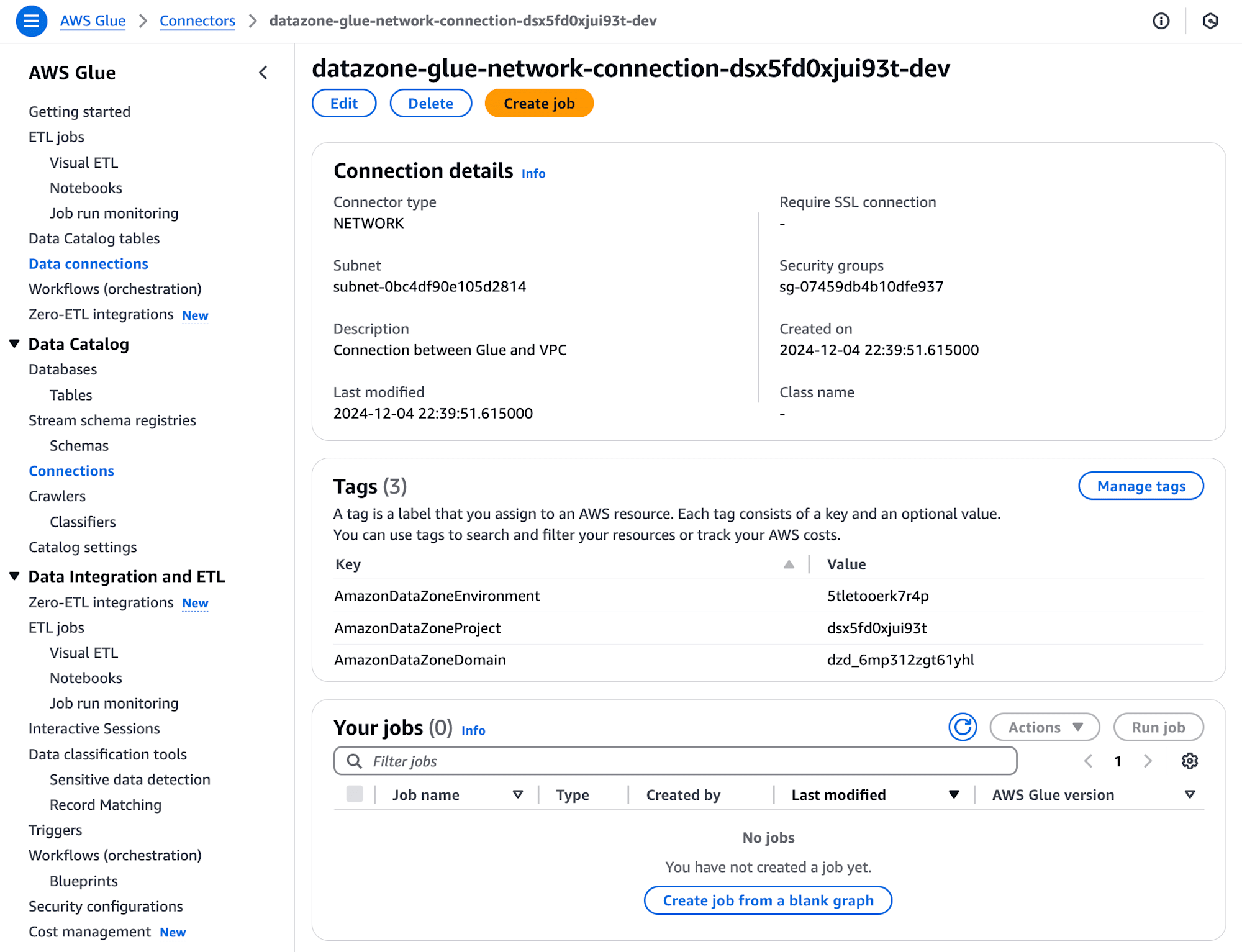This screenshot has width=1242, height=952.
Task: Select subnet-0bc4df90e105d2814 text
Action: 430,286
